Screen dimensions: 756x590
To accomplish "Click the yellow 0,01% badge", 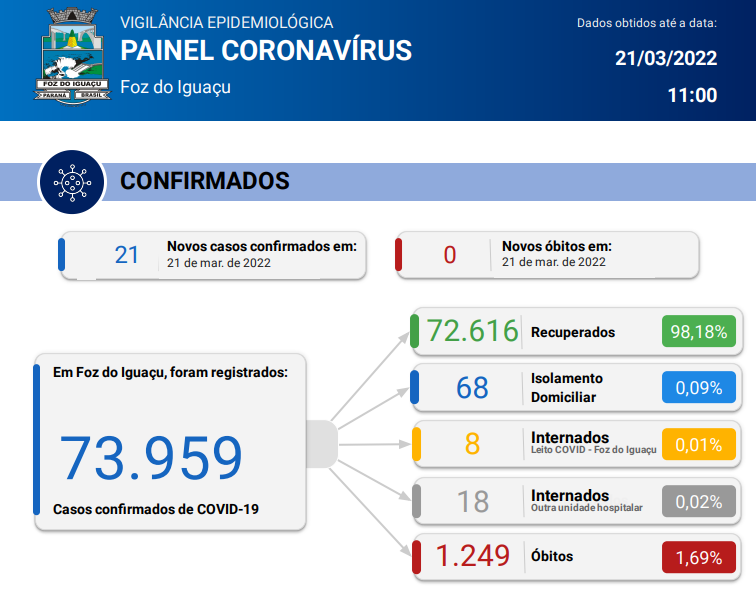I will pyautogui.click(x=699, y=444).
